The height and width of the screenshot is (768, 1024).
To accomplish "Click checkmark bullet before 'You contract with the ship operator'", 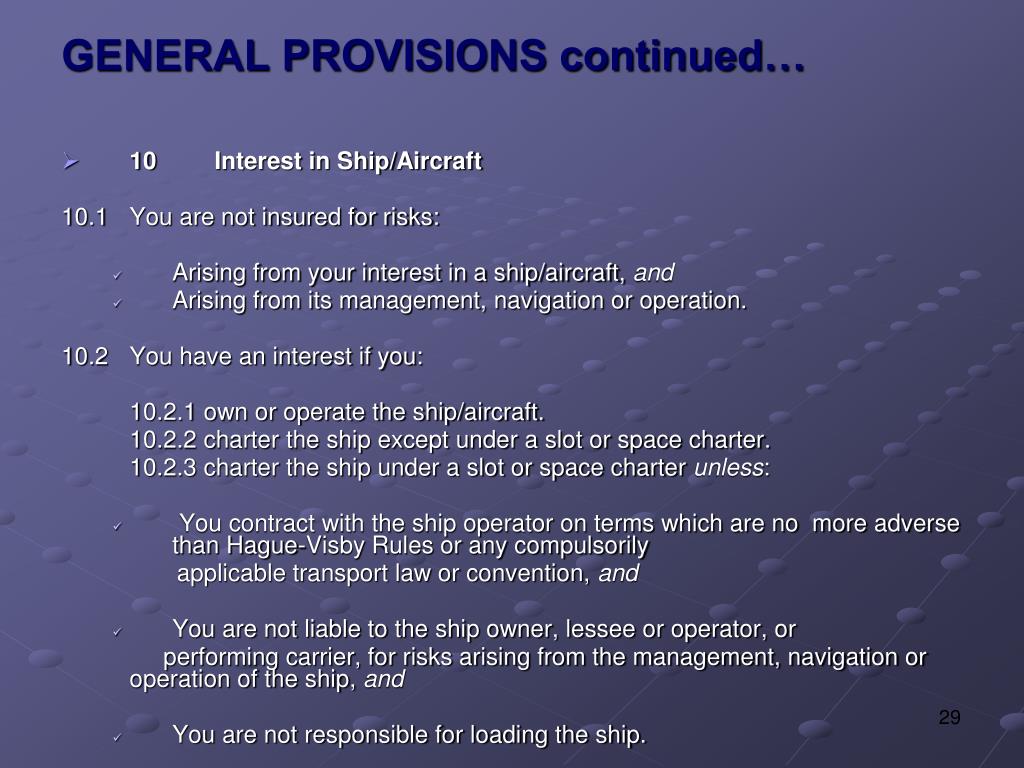I will click(118, 526).
